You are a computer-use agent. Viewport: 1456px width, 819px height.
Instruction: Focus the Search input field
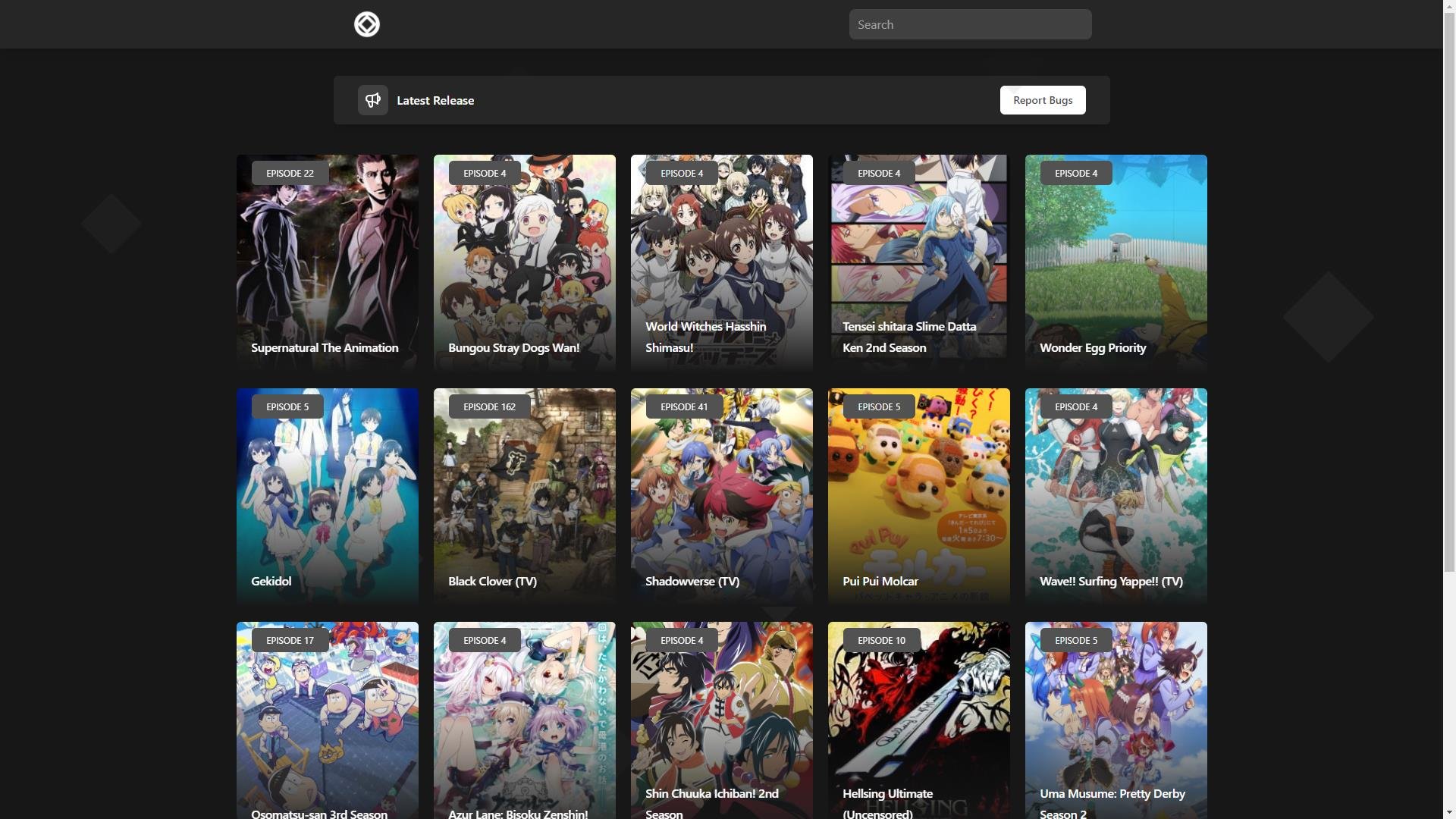pos(970,24)
